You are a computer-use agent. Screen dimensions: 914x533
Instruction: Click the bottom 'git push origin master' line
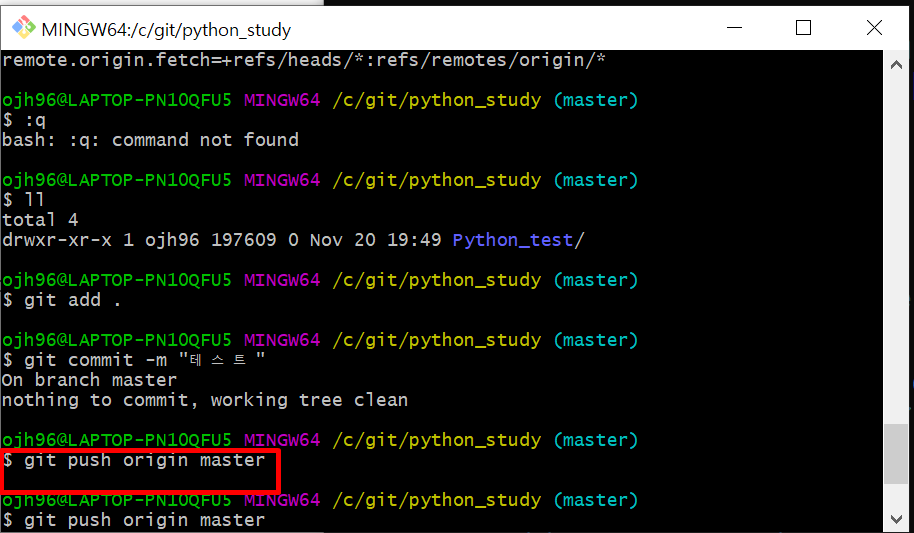(x=133, y=520)
